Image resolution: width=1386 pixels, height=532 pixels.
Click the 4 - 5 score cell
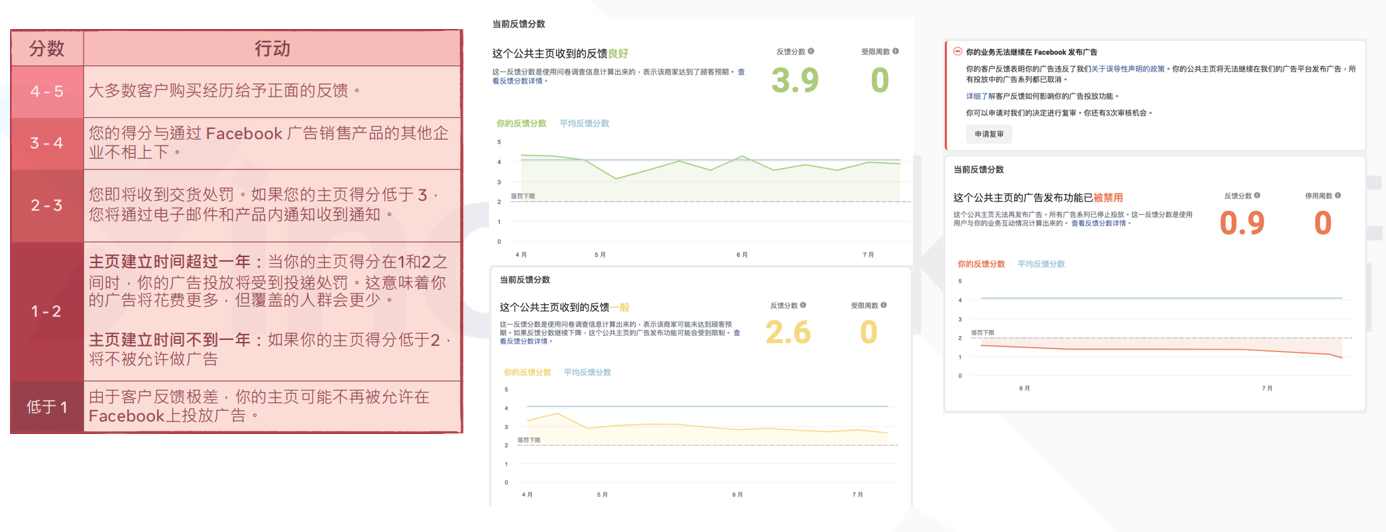coord(47,91)
